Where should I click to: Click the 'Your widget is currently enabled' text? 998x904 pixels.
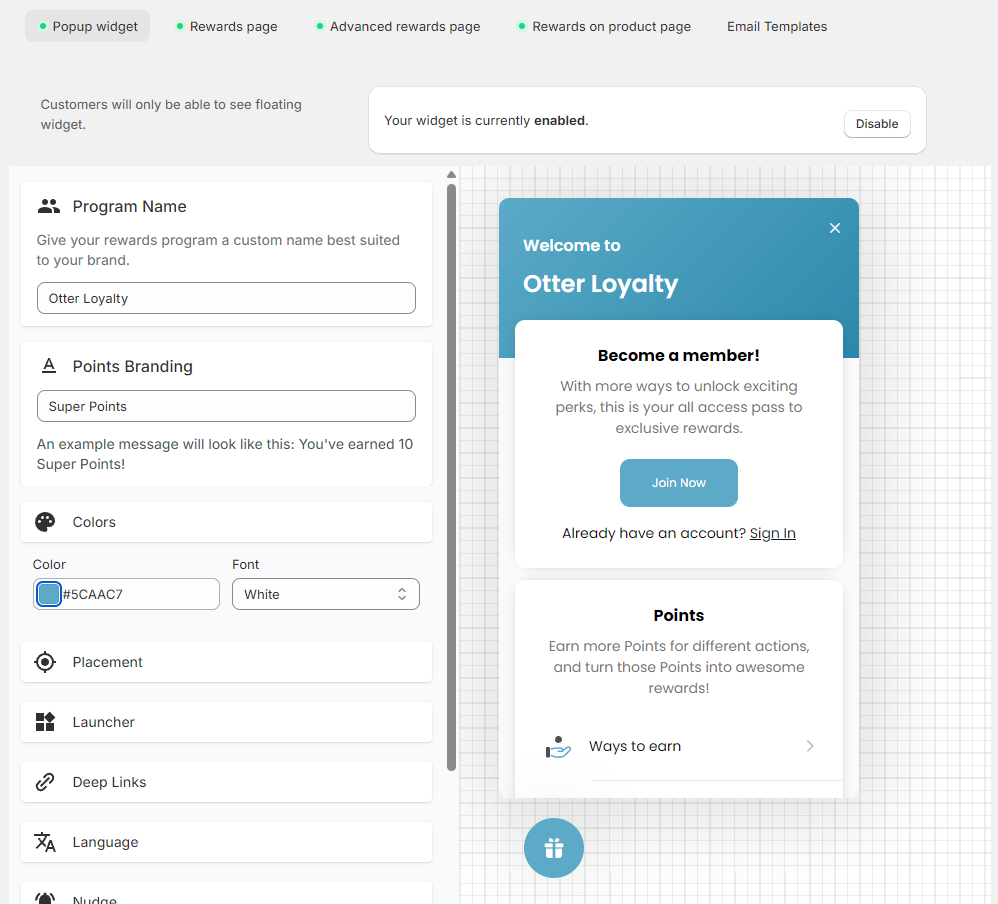(486, 120)
